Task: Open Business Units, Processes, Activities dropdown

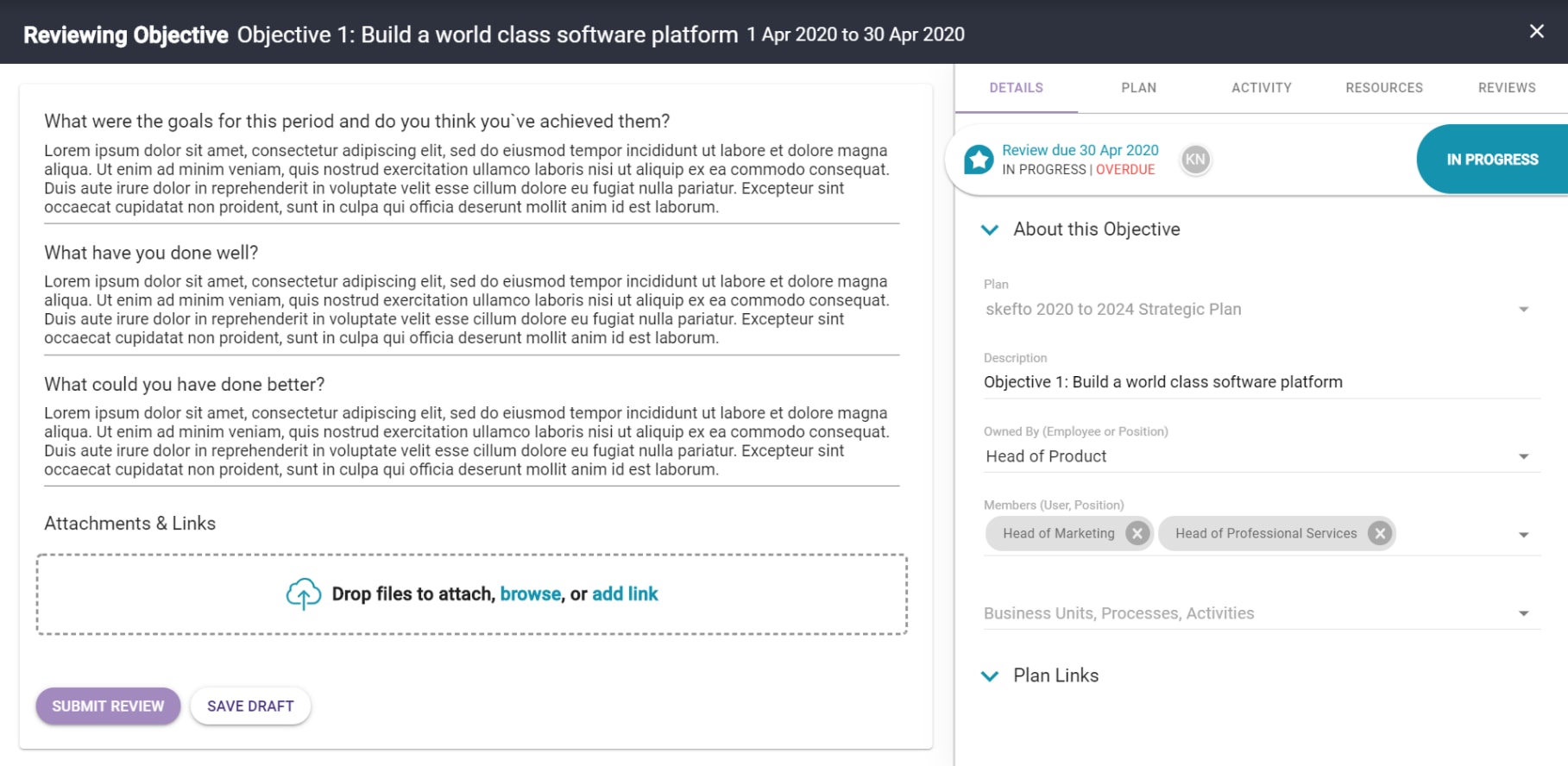Action: click(1262, 613)
